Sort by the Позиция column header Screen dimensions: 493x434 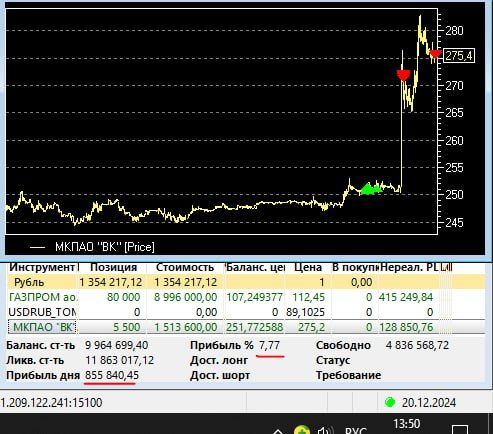tap(113, 267)
